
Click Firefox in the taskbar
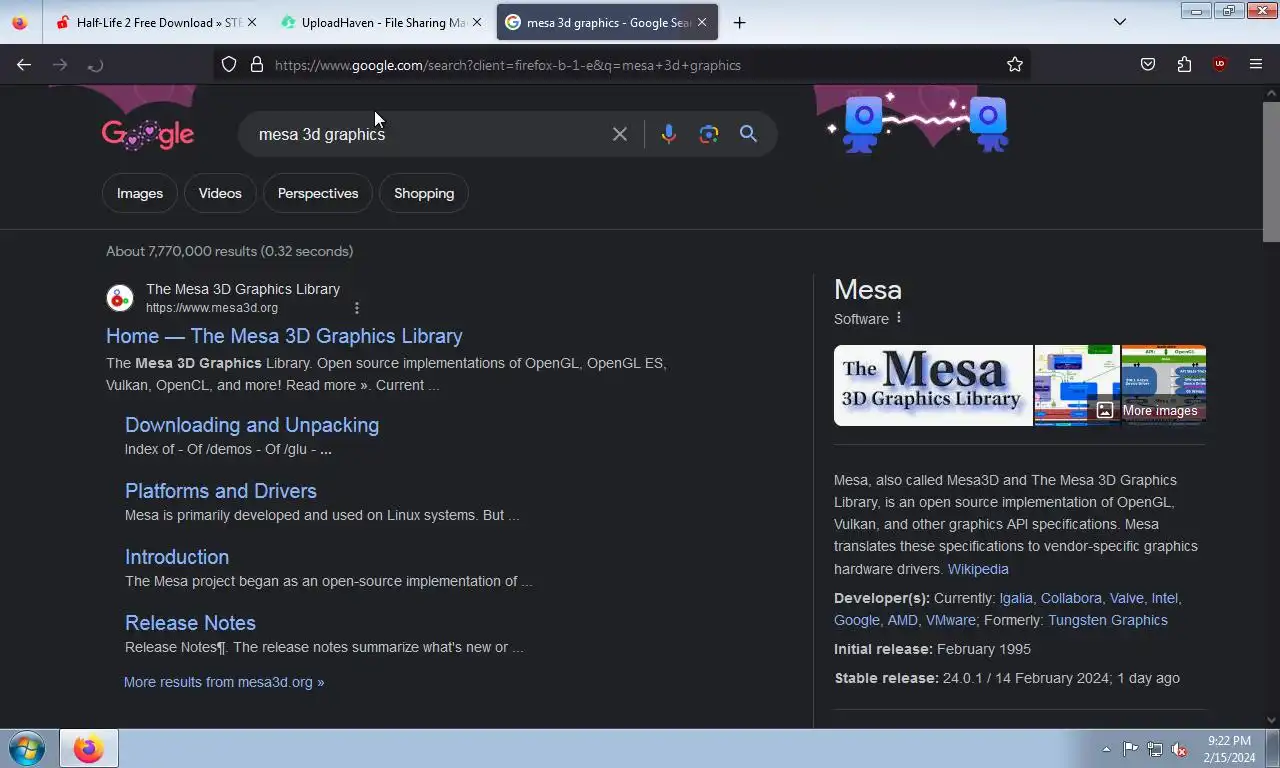pos(88,749)
